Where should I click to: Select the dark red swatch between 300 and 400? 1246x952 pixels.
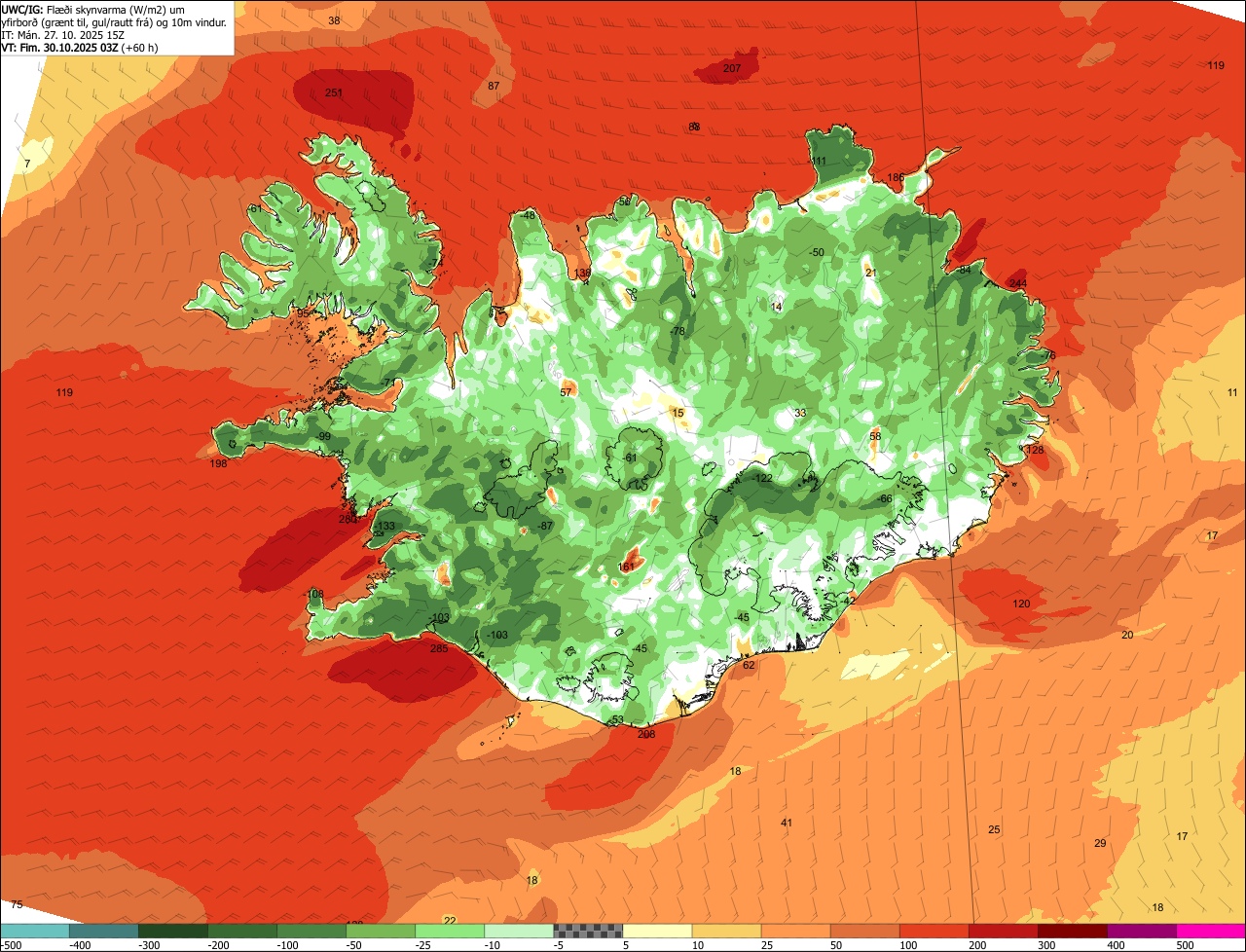pyautogui.click(x=1073, y=932)
